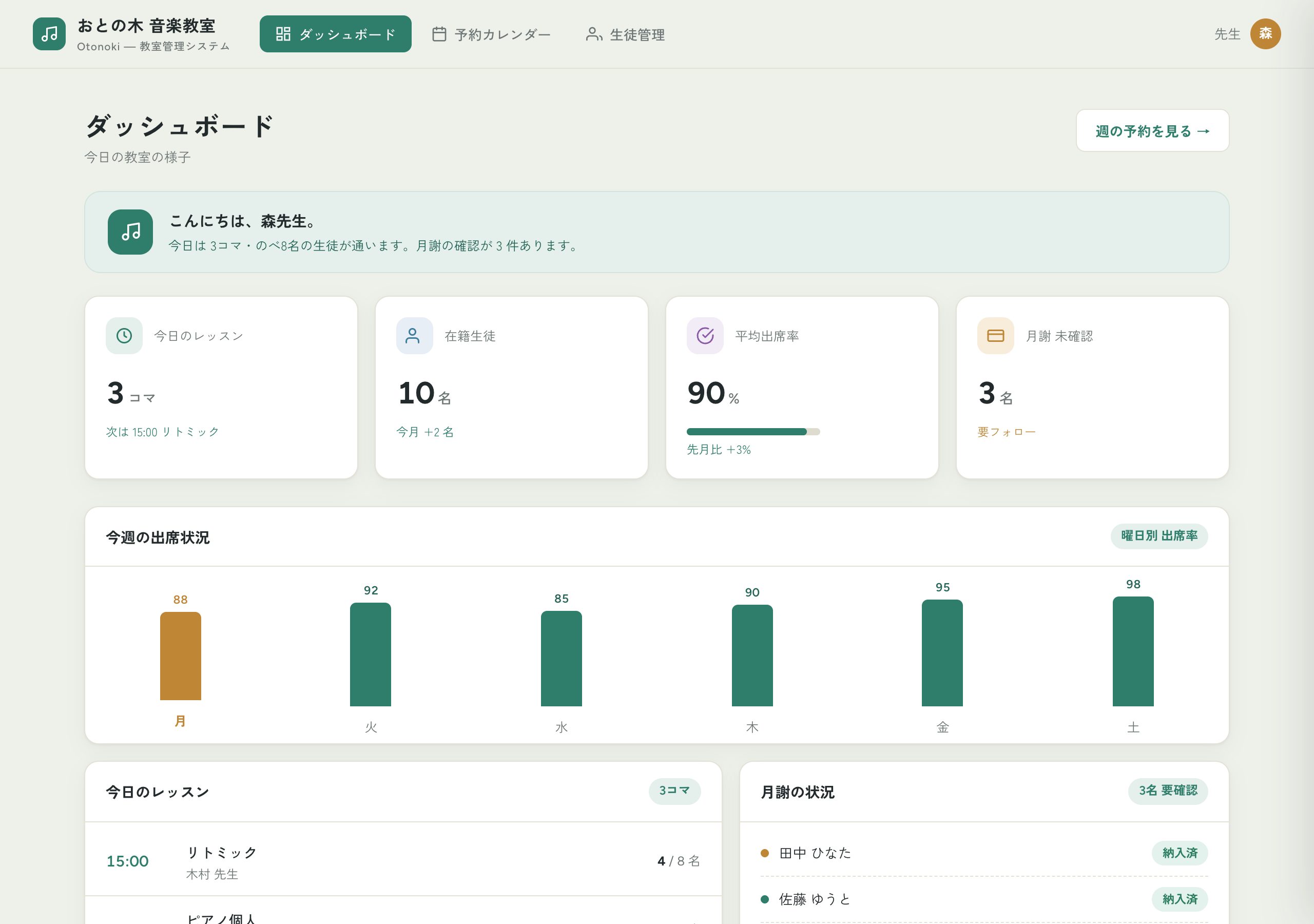This screenshot has height=924, width=1314.
Task: Click the 4 / 8 名 capacity text
Action: coord(679,861)
